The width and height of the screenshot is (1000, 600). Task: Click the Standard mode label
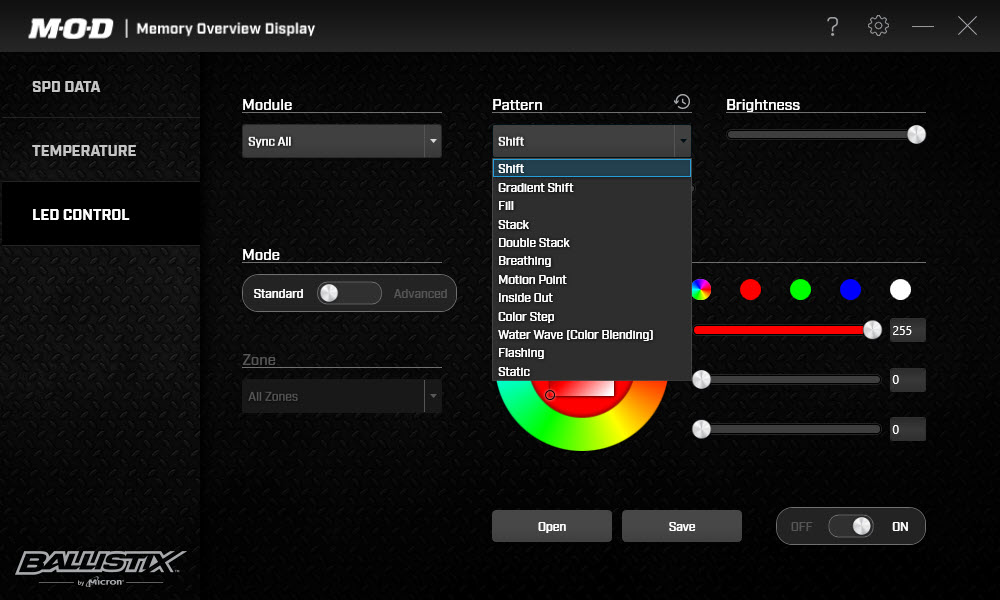[278, 293]
